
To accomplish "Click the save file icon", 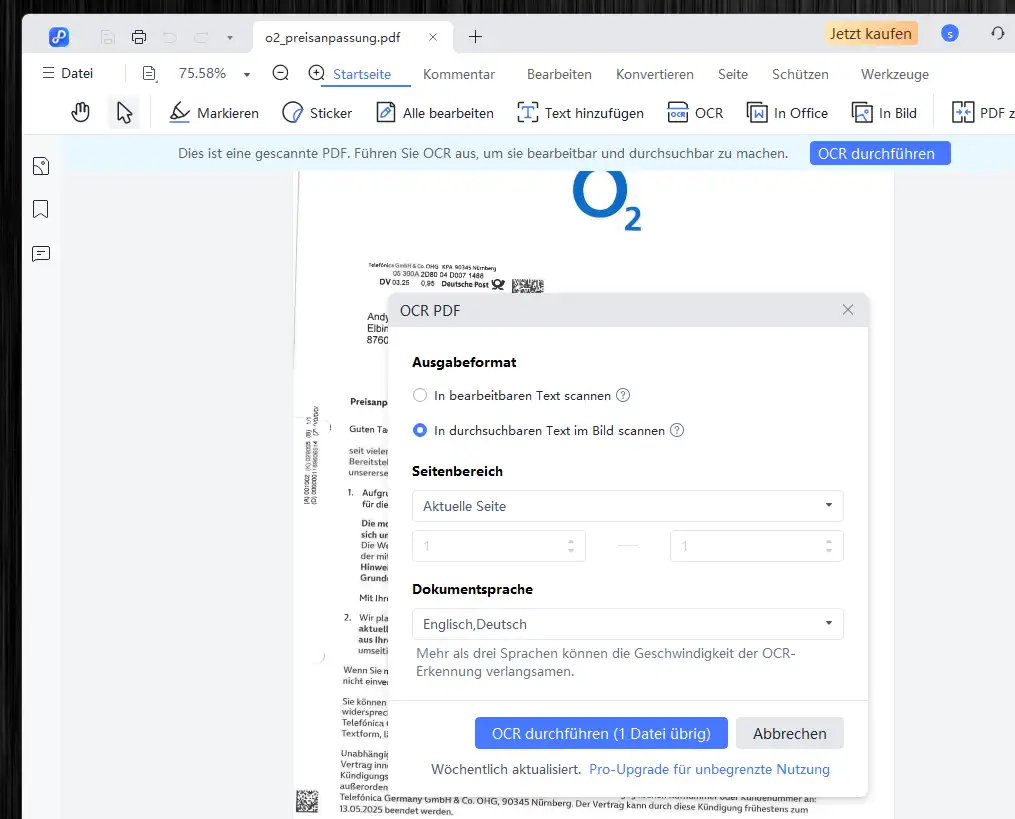I will pyautogui.click(x=107, y=37).
